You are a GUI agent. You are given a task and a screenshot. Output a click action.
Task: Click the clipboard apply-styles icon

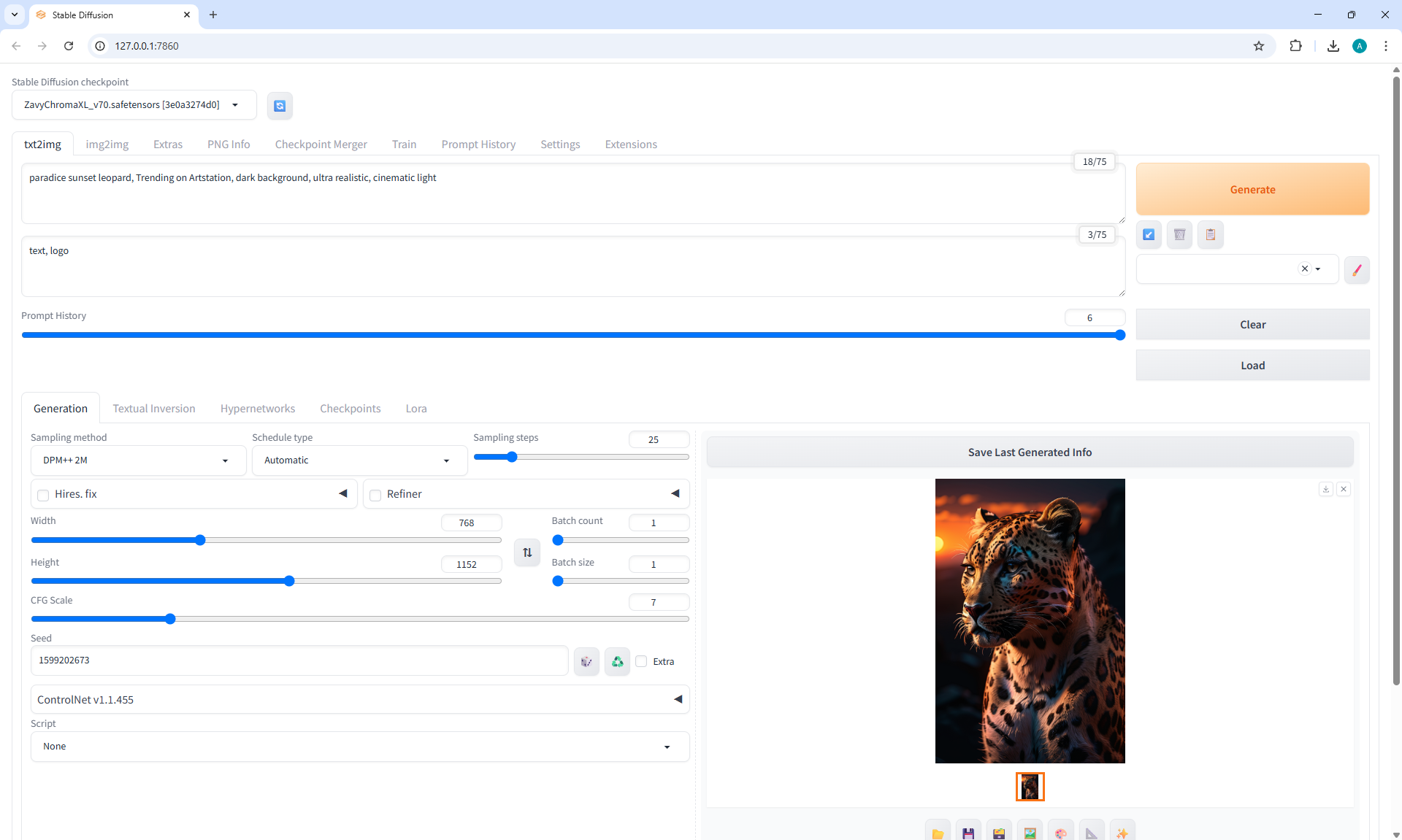[x=1210, y=235]
